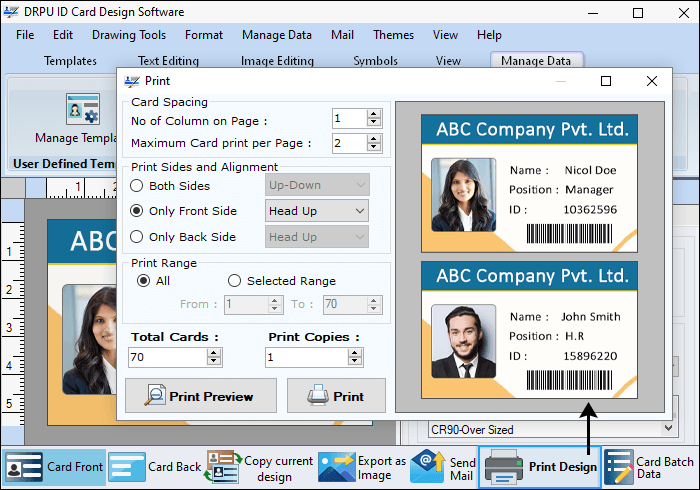Screen dimensions: 700x490
Task: Increase Print Copies value
Action: point(355,353)
